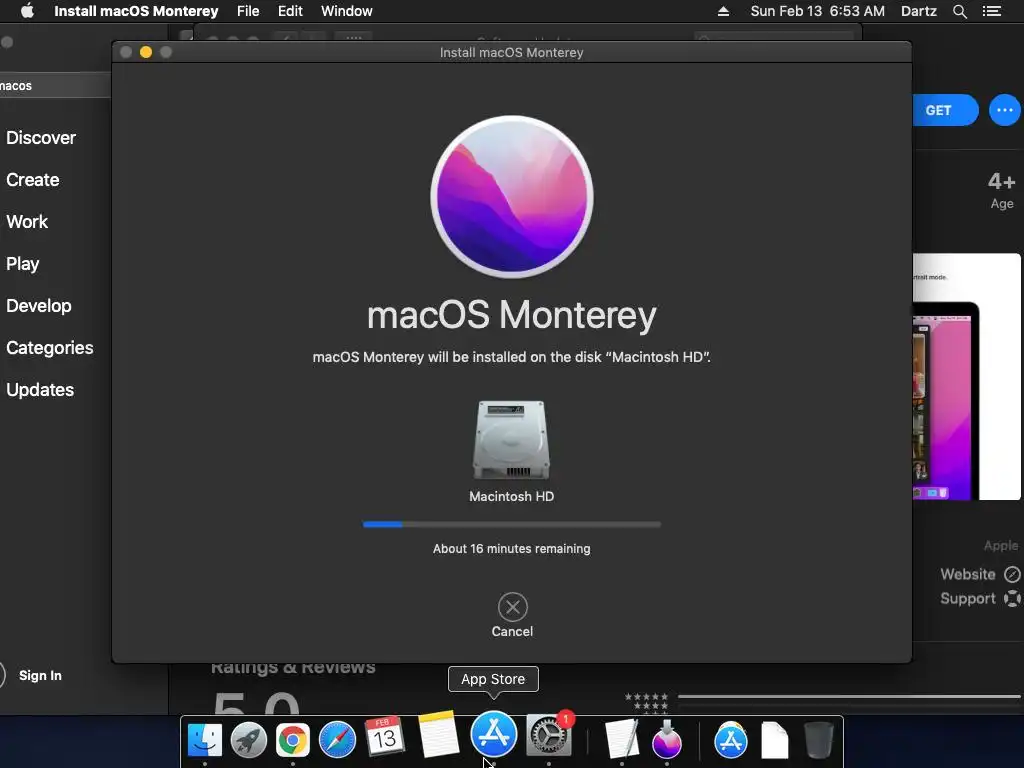
Task: Open System Preferences from the Dock
Action: 549,736
